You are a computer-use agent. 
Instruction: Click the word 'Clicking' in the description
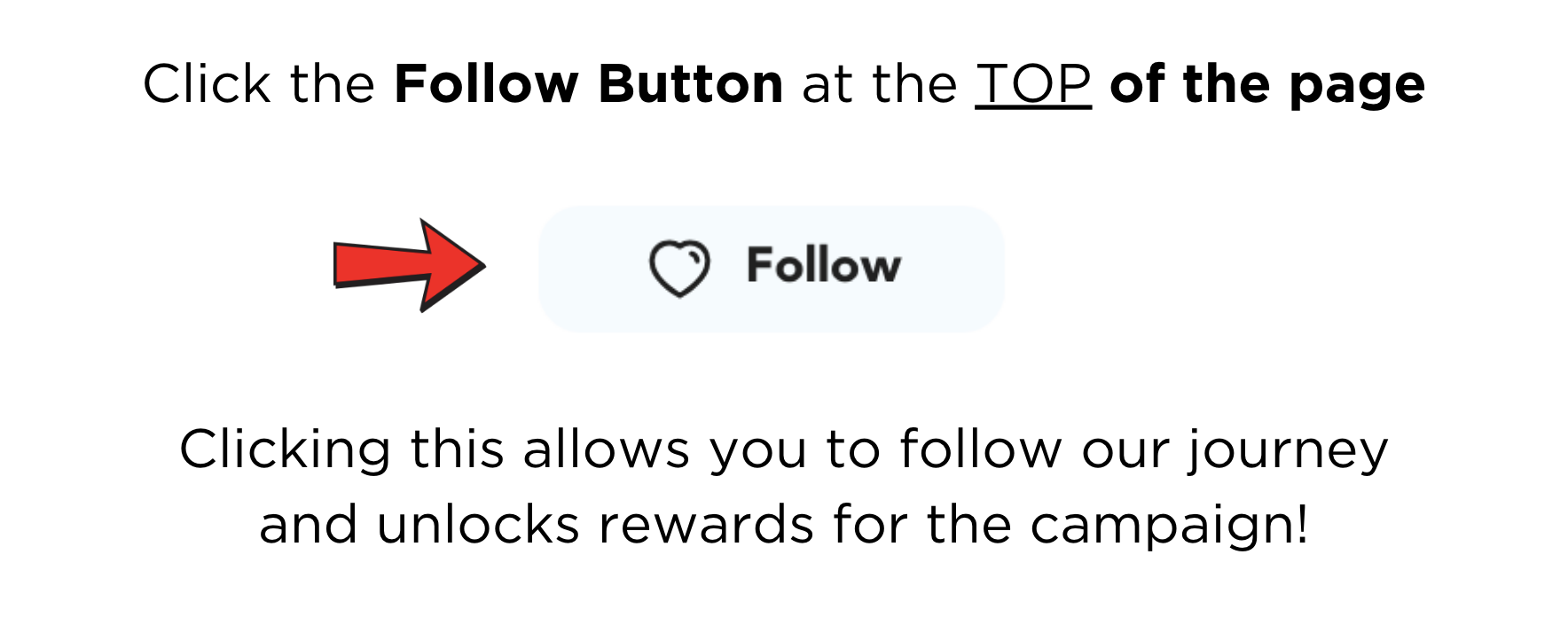click(x=285, y=452)
